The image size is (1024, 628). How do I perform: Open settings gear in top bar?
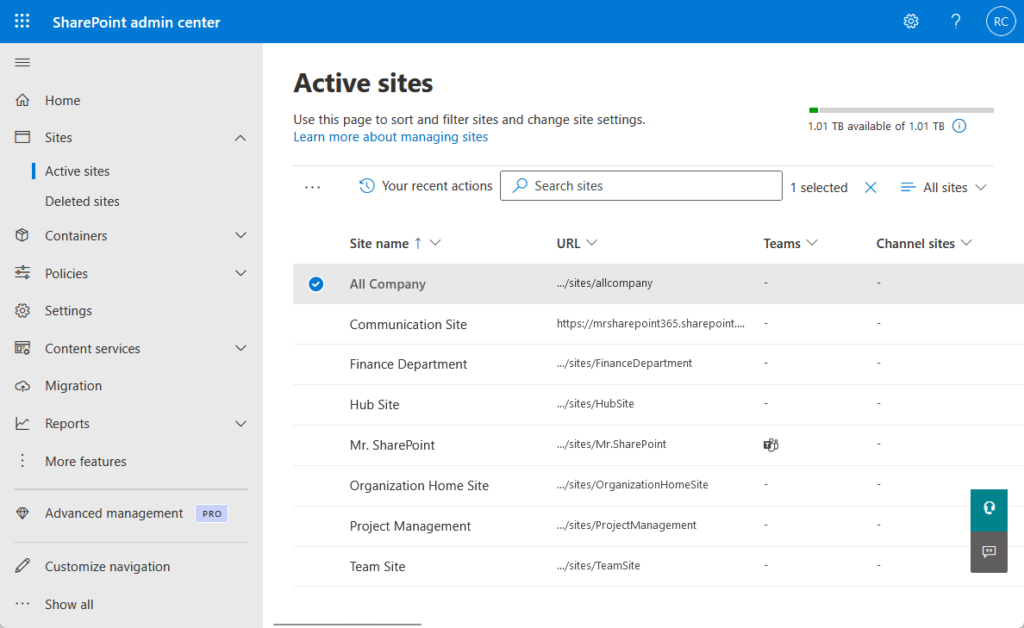[910, 22]
